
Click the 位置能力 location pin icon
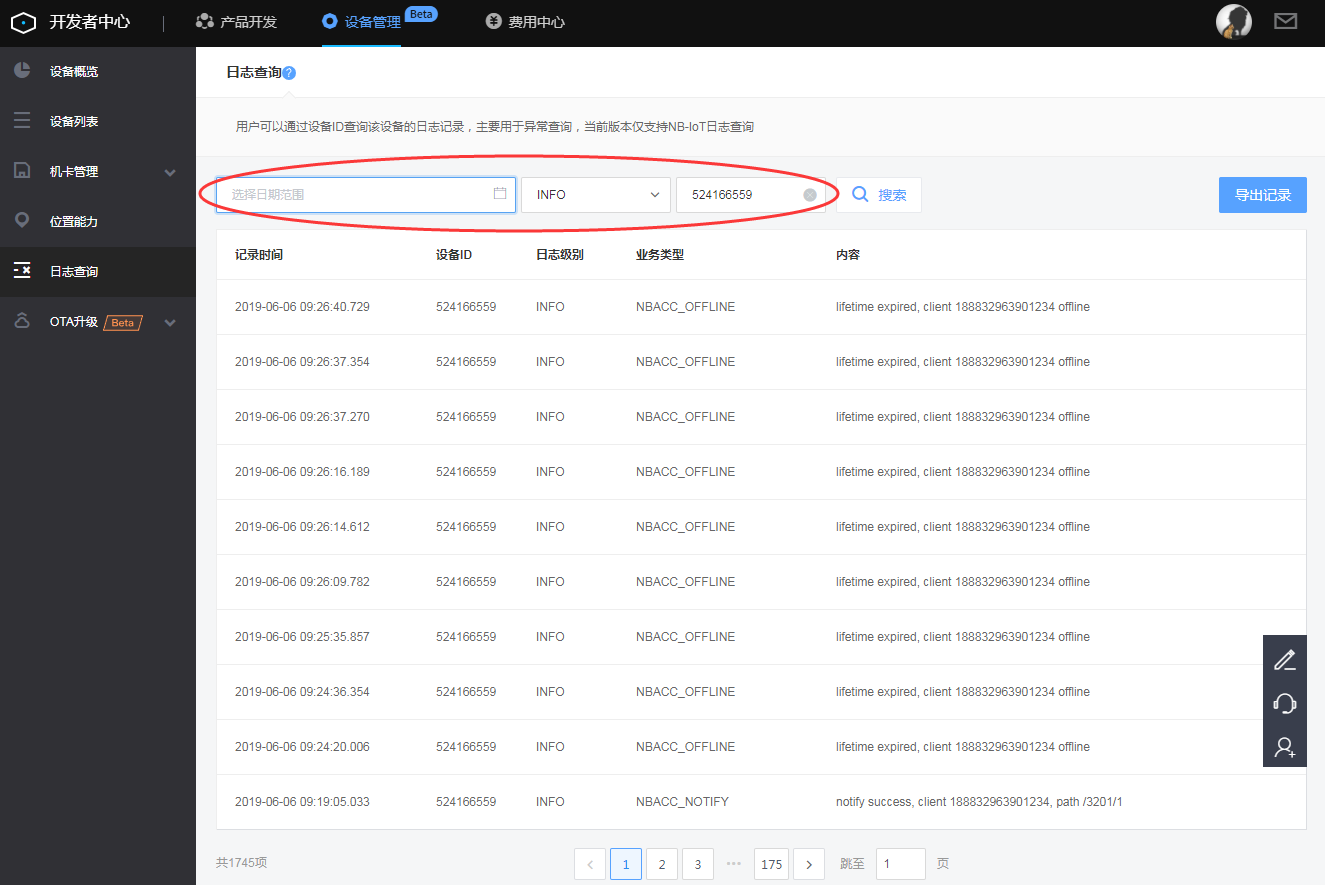tap(22, 221)
